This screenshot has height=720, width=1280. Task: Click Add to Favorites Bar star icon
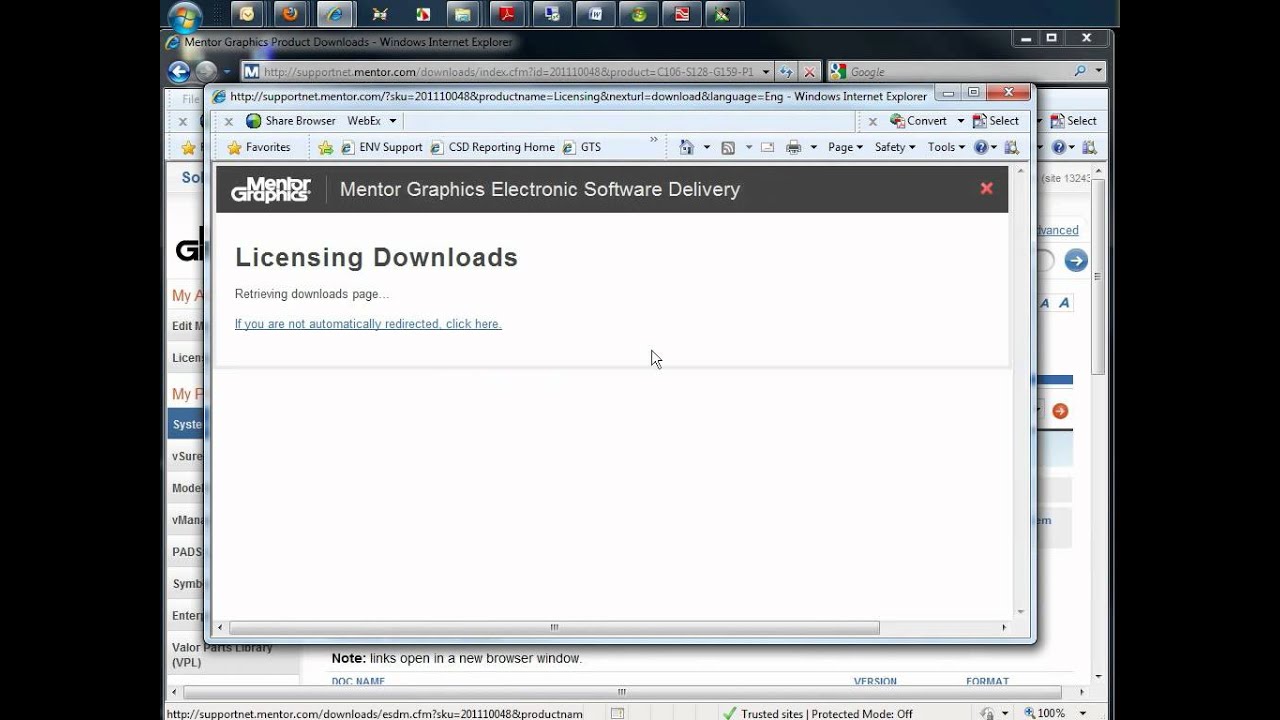point(325,147)
